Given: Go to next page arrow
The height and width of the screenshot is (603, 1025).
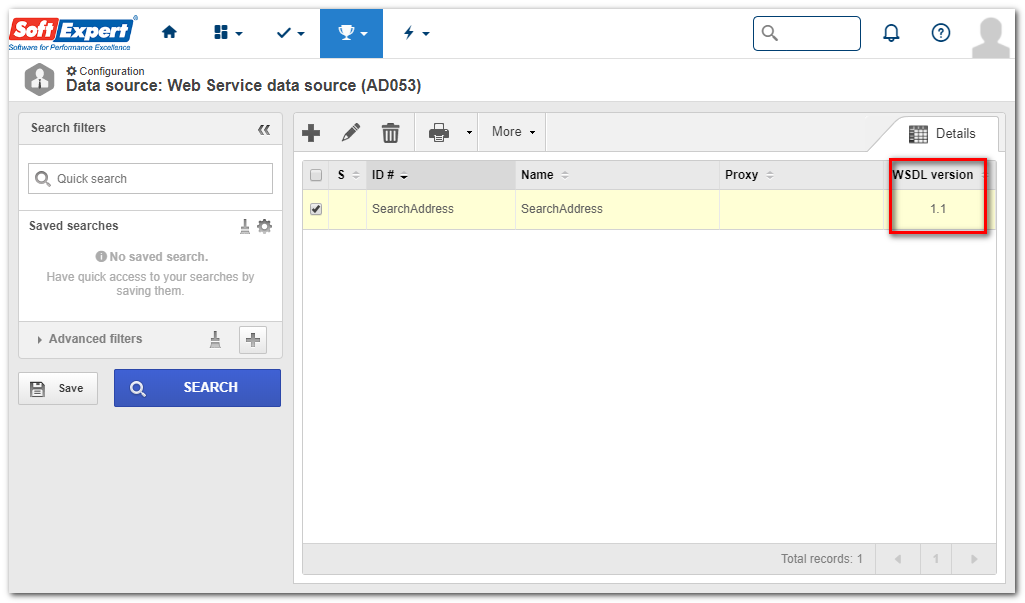Looking at the screenshot, I should click(x=974, y=559).
